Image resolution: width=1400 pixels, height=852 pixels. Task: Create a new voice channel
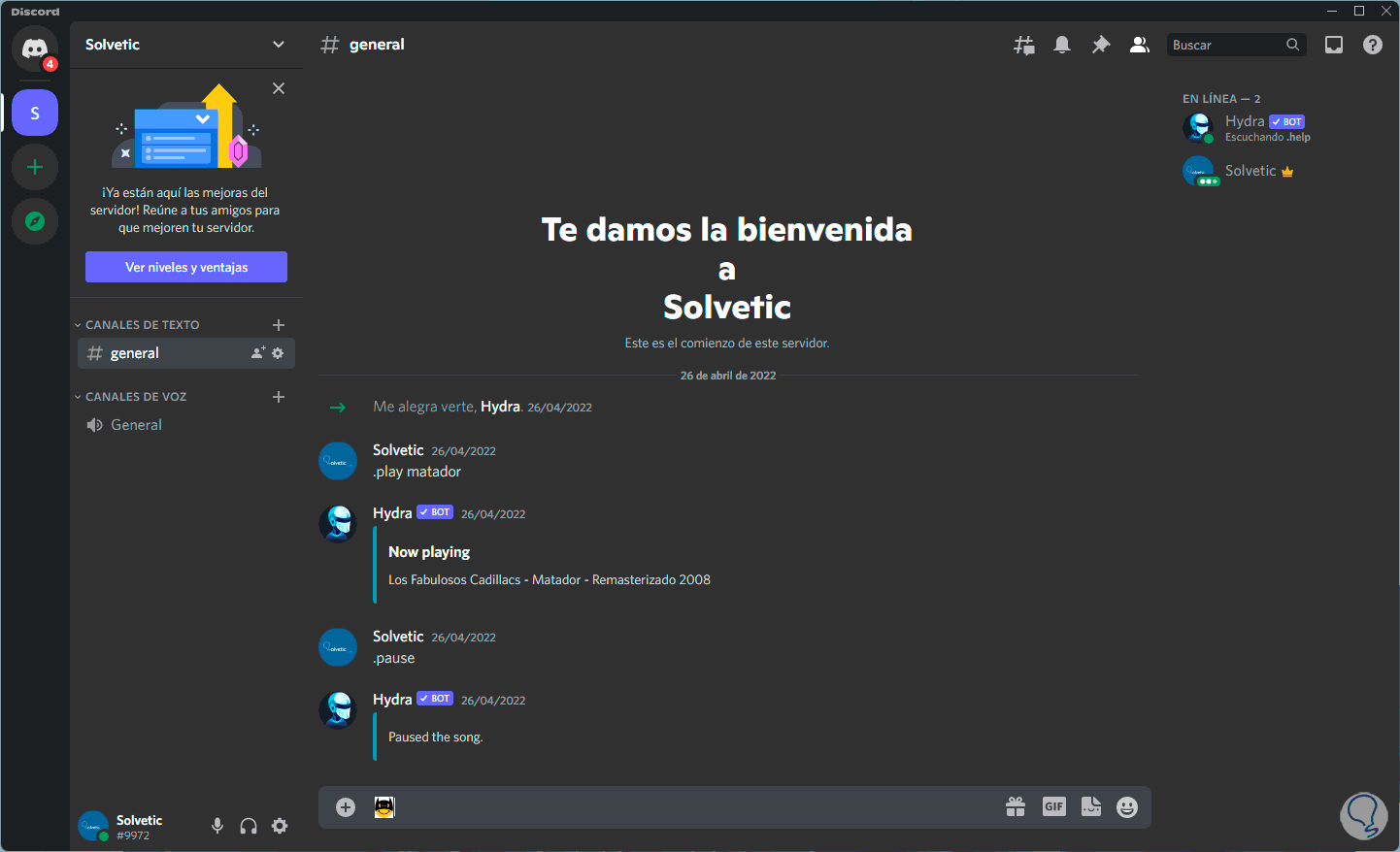279,397
